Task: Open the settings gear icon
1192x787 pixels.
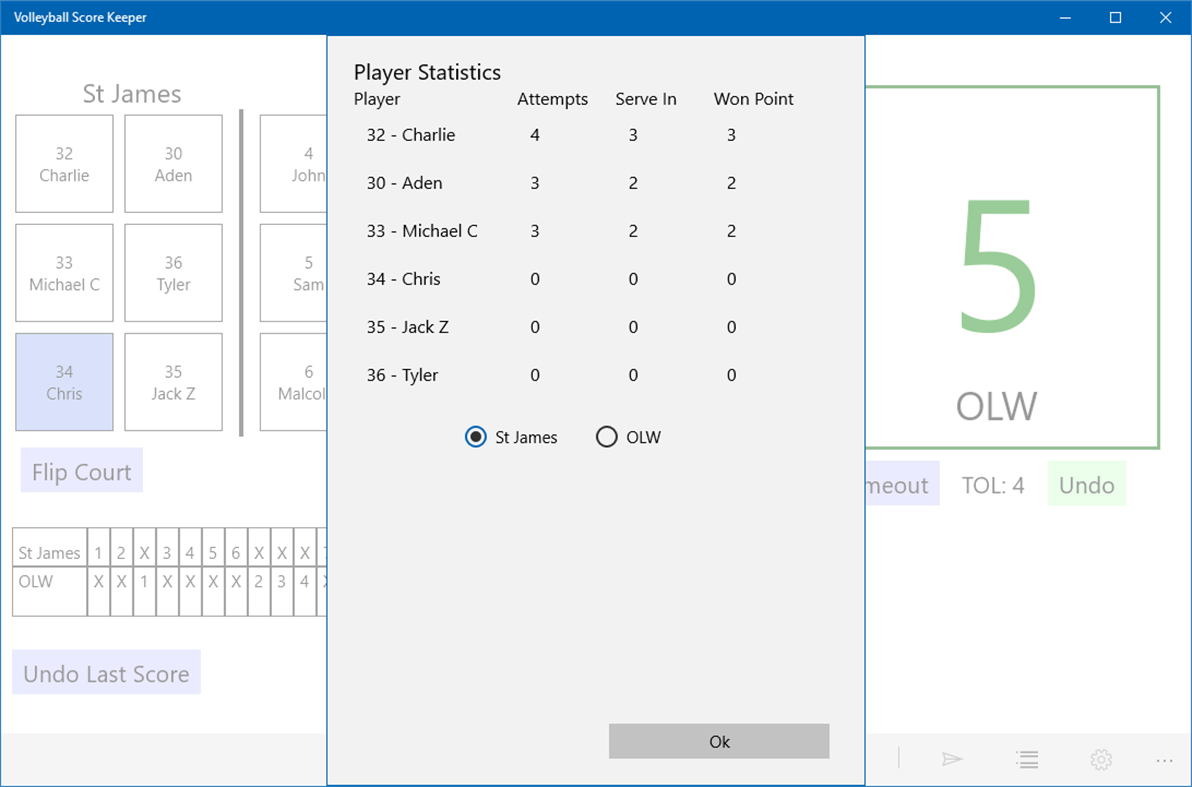Action: pos(1100,759)
